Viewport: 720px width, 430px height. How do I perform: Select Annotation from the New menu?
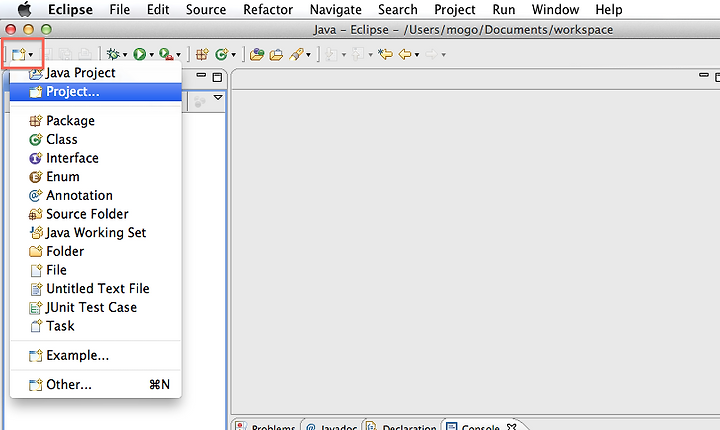[x=96, y=195]
